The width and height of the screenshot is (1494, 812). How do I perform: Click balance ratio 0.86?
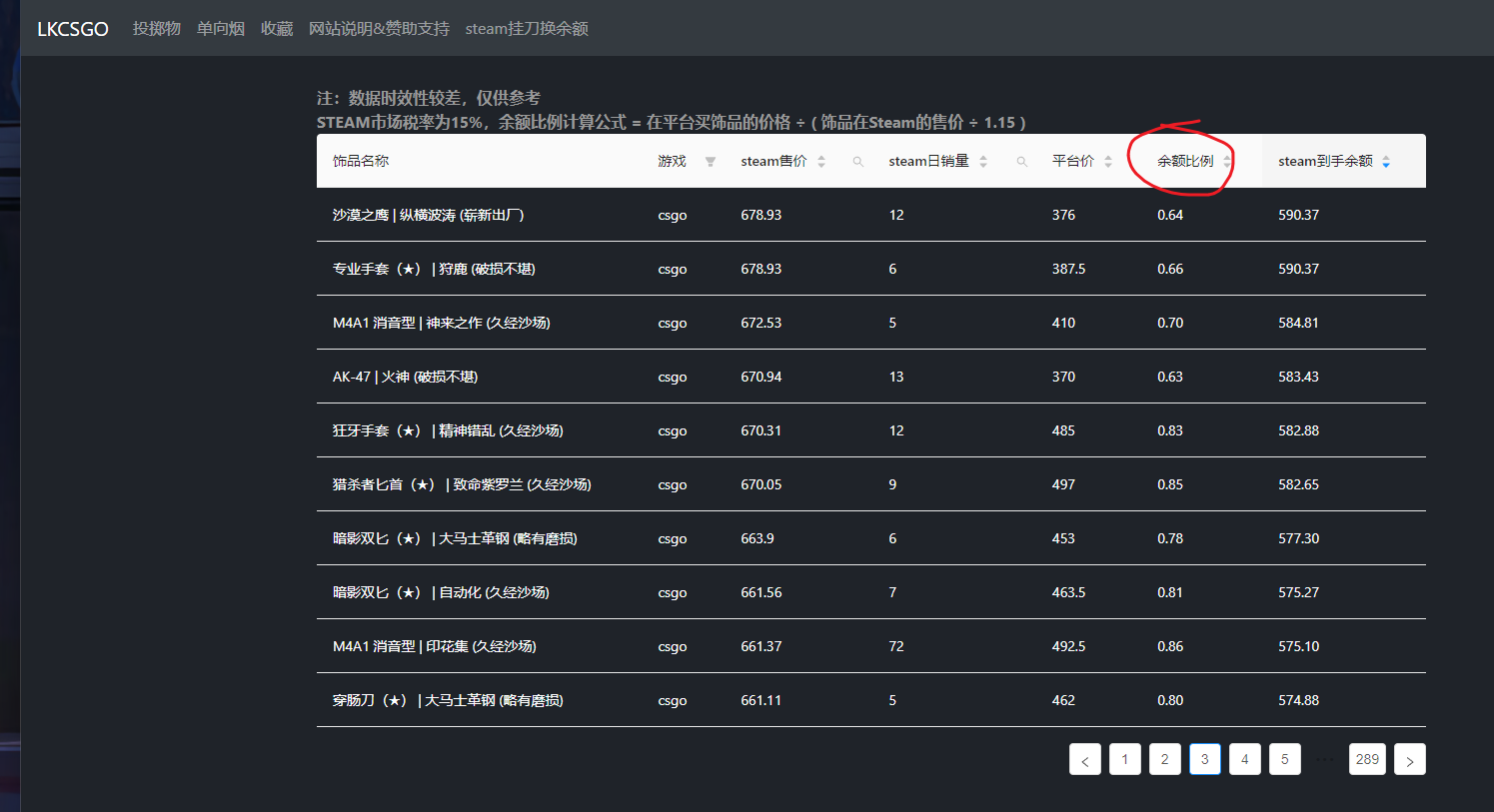[1170, 646]
